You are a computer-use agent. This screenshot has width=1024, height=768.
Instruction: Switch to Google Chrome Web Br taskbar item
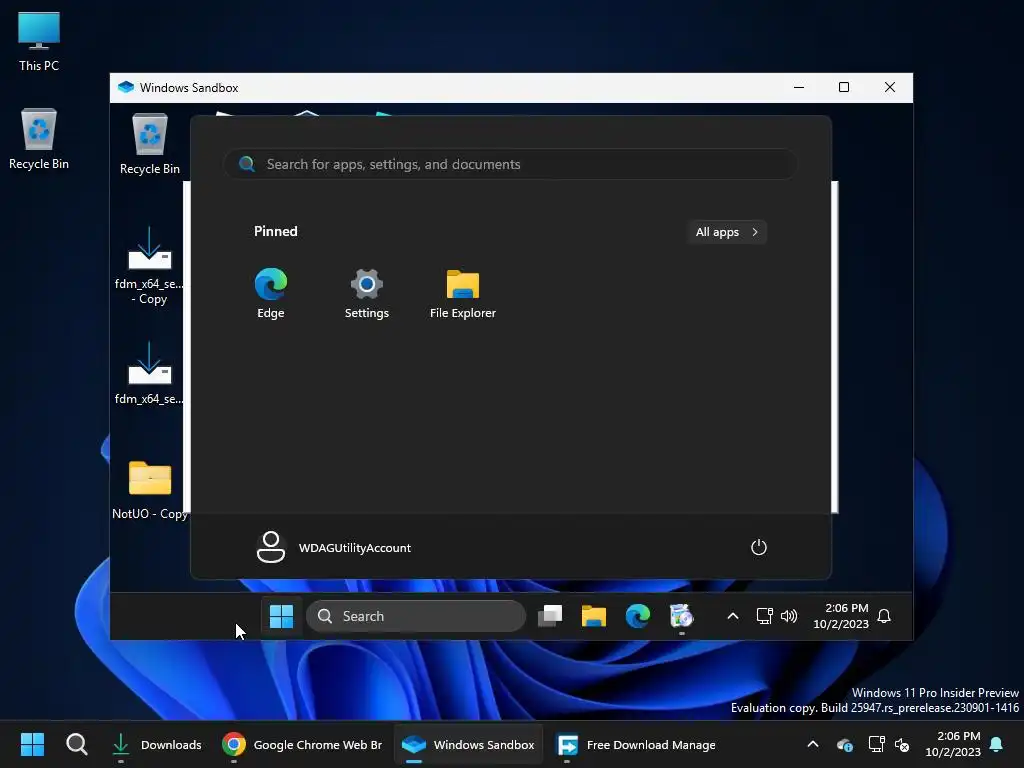click(302, 744)
